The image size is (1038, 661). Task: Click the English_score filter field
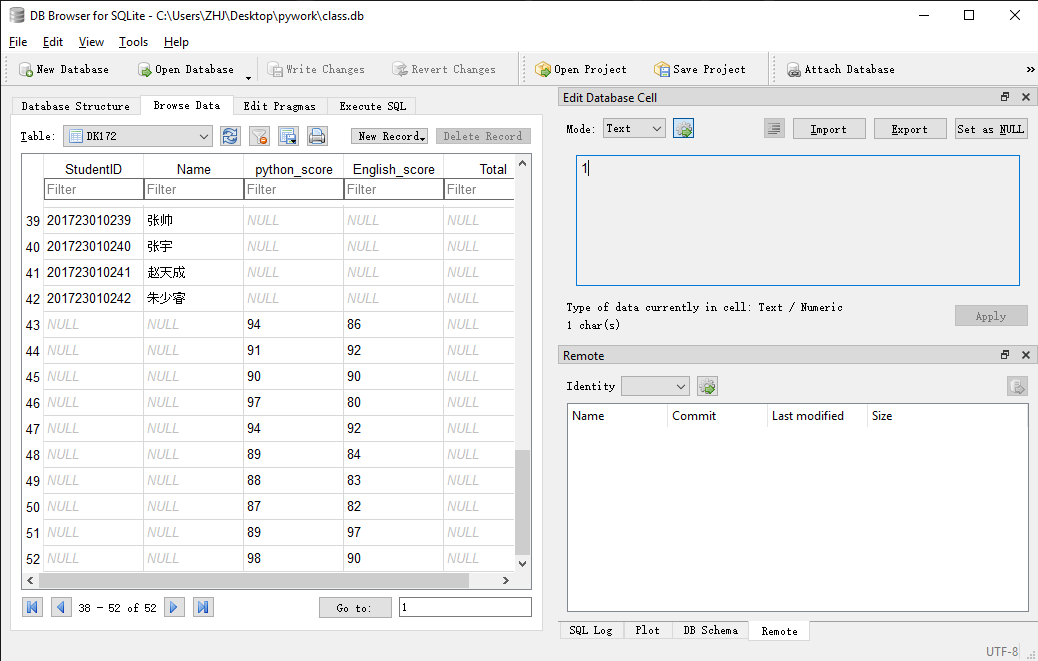(x=394, y=189)
